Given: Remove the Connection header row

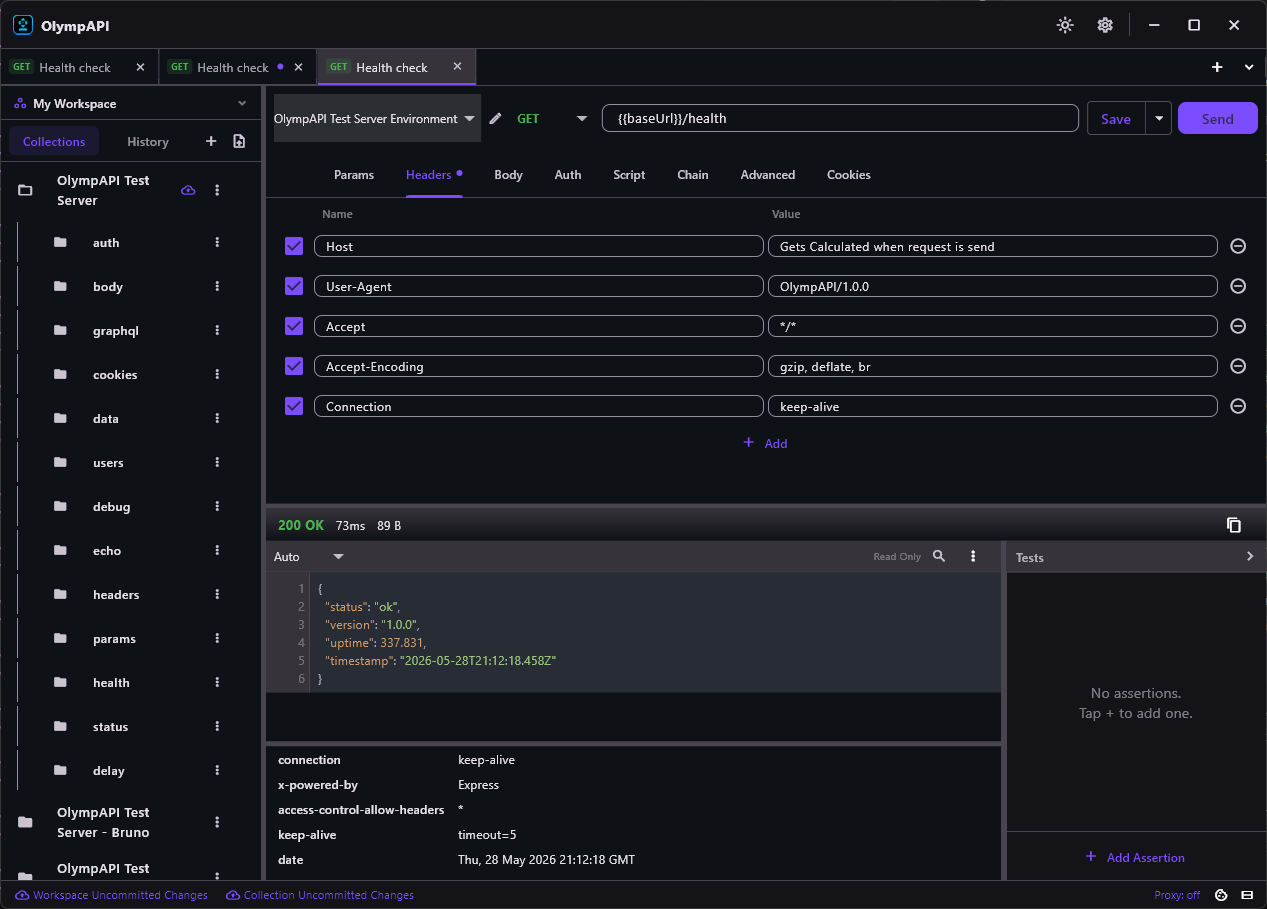Looking at the screenshot, I should tap(1238, 406).
